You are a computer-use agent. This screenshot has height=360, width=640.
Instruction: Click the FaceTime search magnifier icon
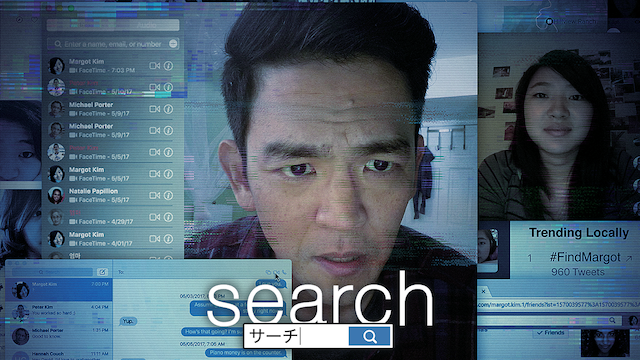[58, 44]
